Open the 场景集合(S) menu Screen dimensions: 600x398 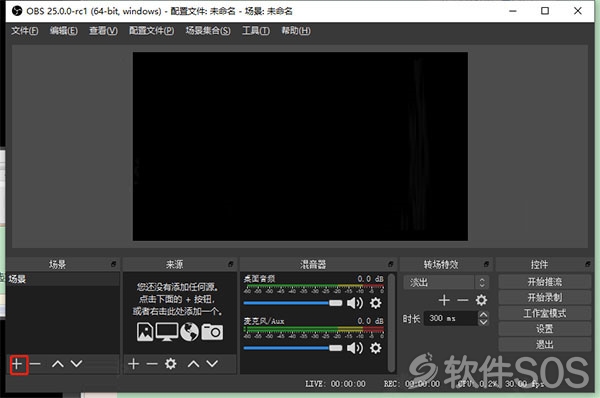[x=208, y=31]
